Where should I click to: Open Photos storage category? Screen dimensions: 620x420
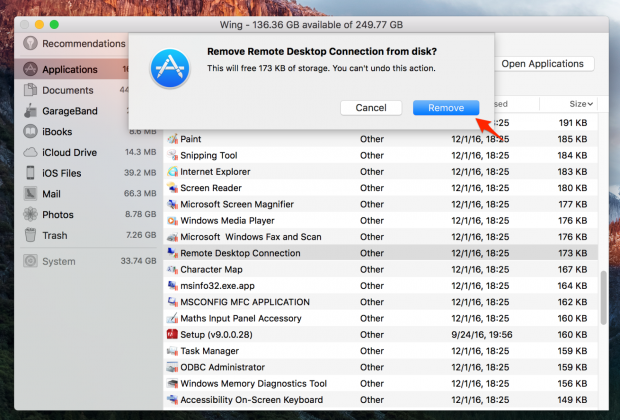57,214
